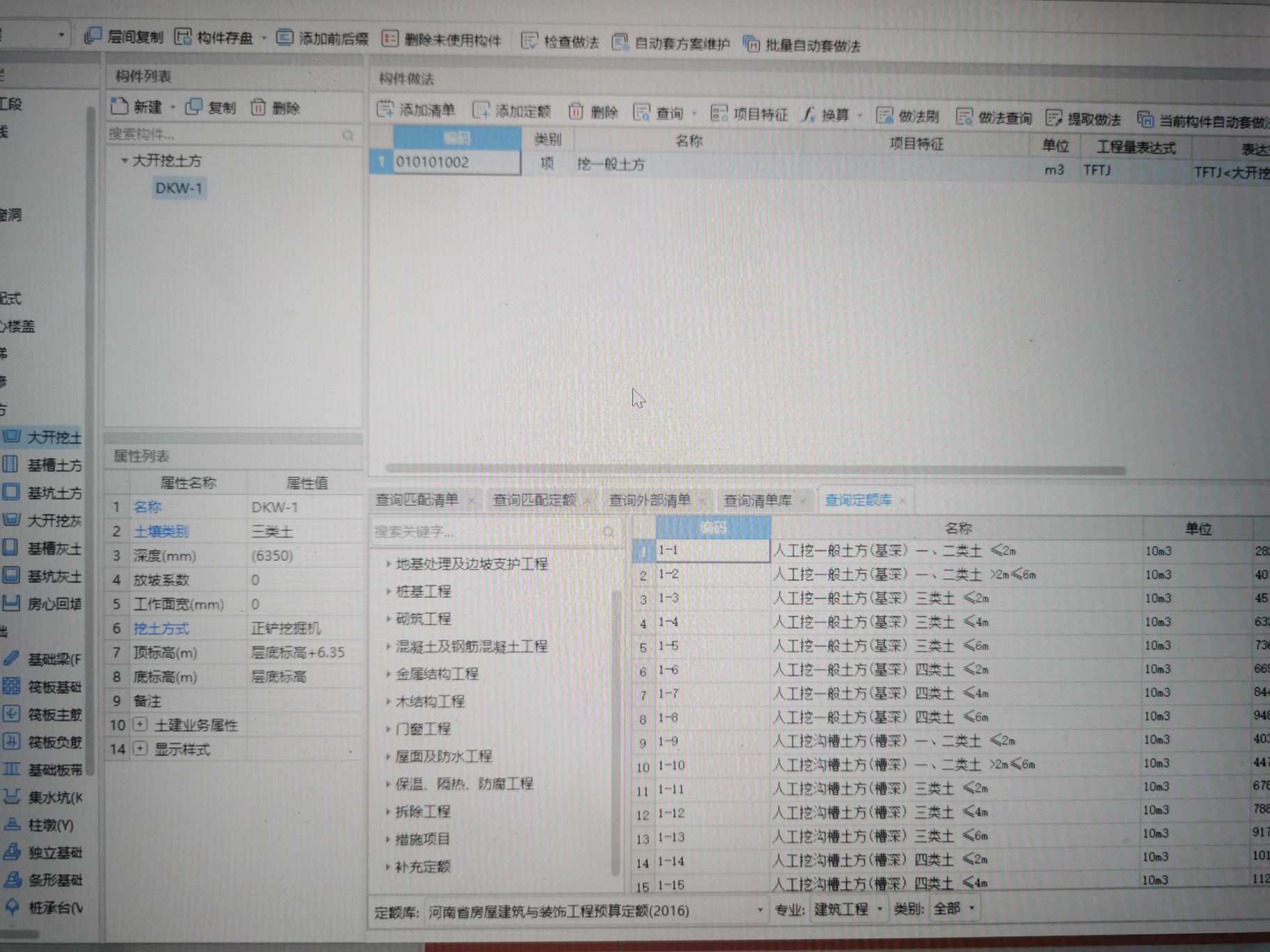Click the 检查做法 icon

(x=529, y=40)
